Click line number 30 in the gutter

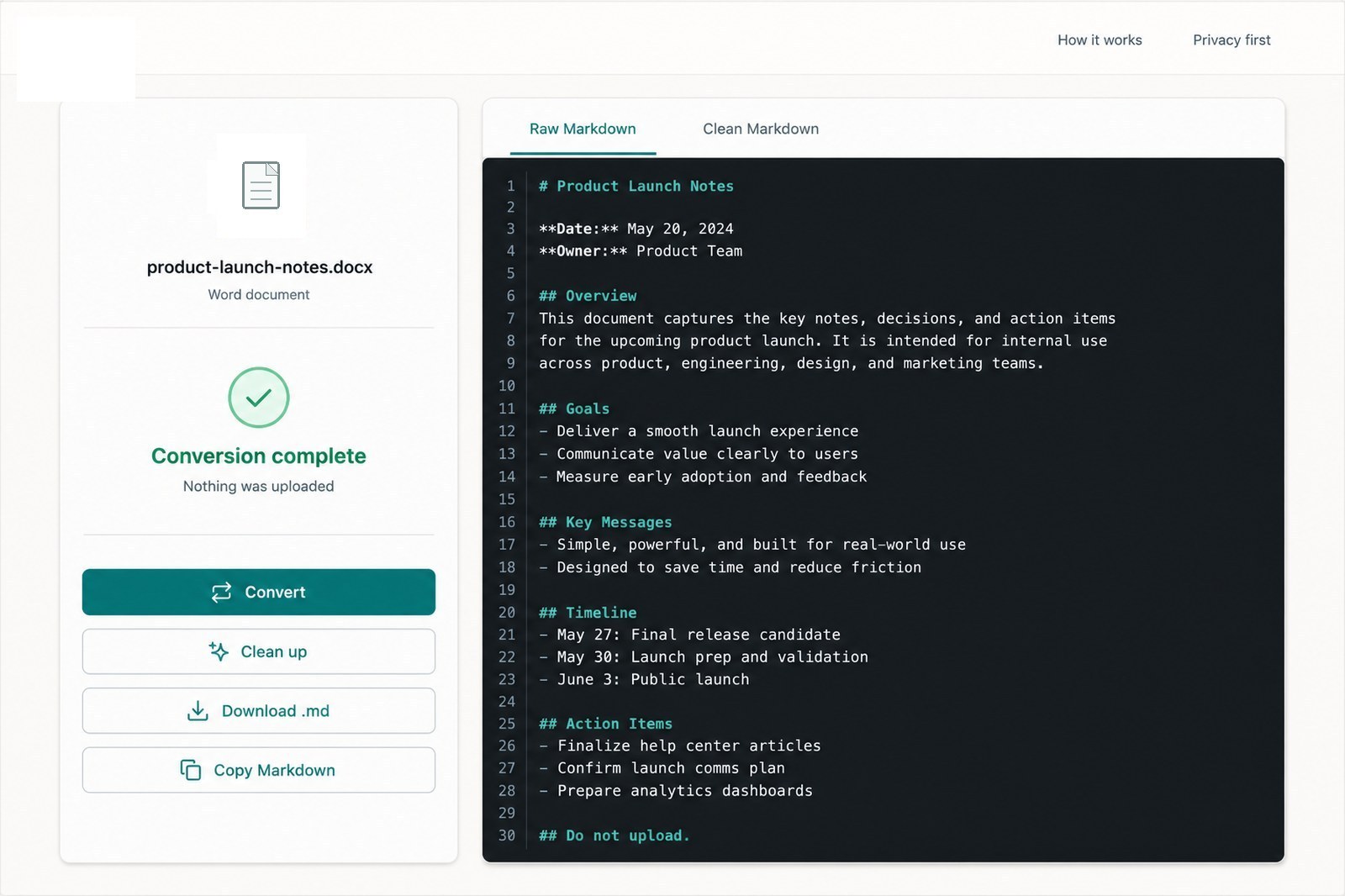point(507,835)
